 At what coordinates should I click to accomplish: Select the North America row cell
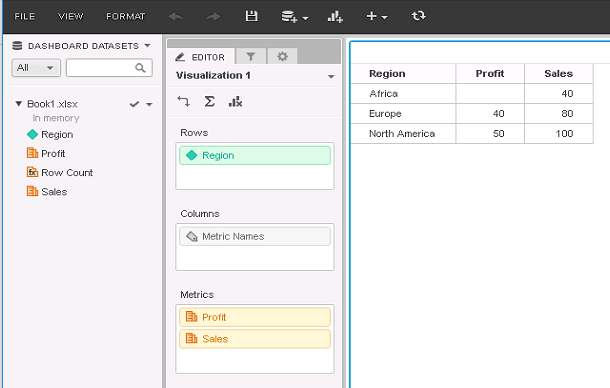[403, 133]
